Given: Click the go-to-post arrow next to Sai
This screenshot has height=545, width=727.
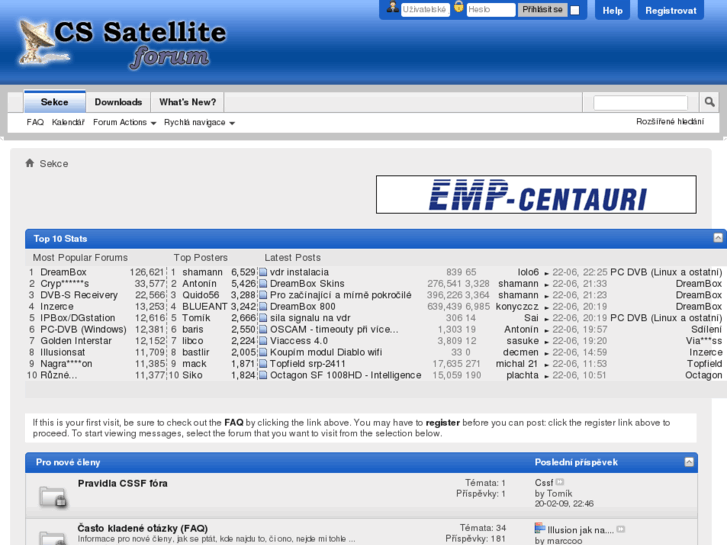Looking at the screenshot, I should (547, 319).
